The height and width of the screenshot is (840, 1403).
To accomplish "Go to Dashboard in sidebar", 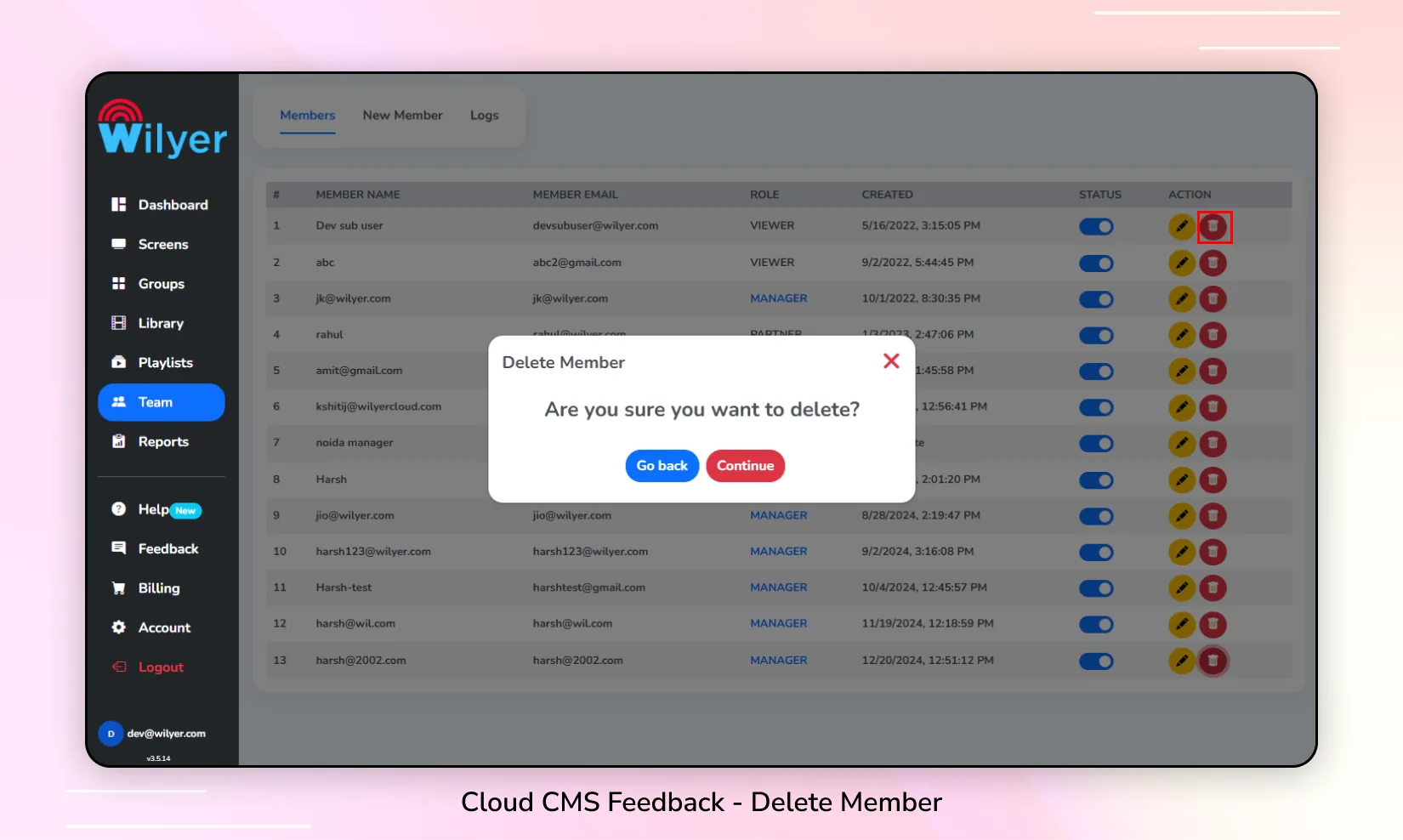I will 162,205.
